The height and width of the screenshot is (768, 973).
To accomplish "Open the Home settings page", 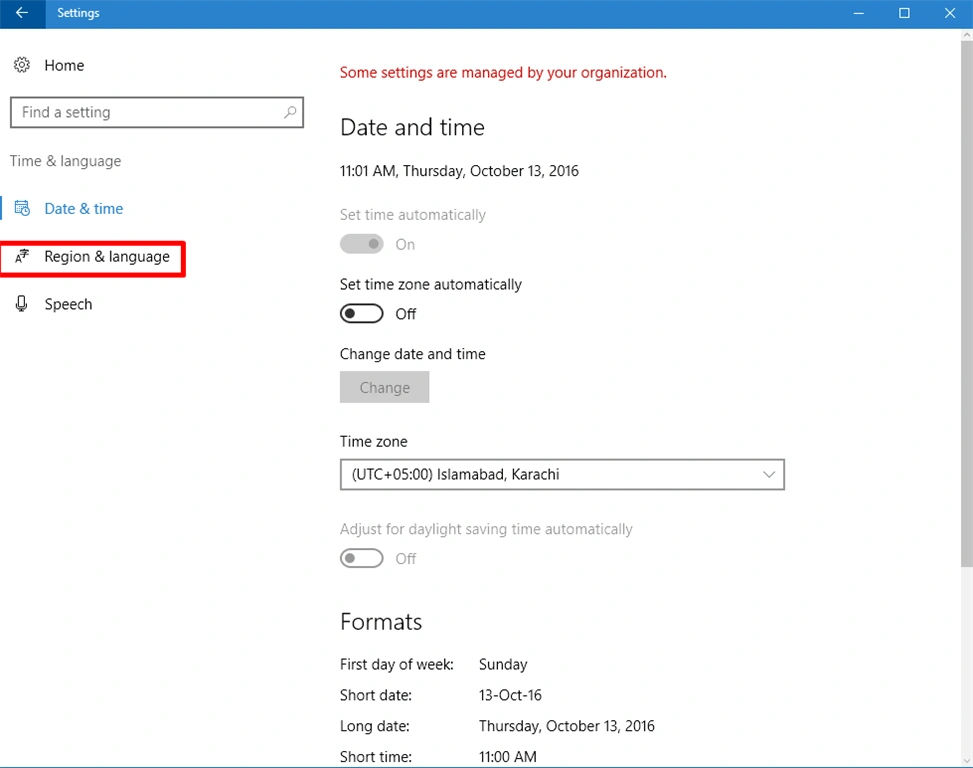I will 64,65.
